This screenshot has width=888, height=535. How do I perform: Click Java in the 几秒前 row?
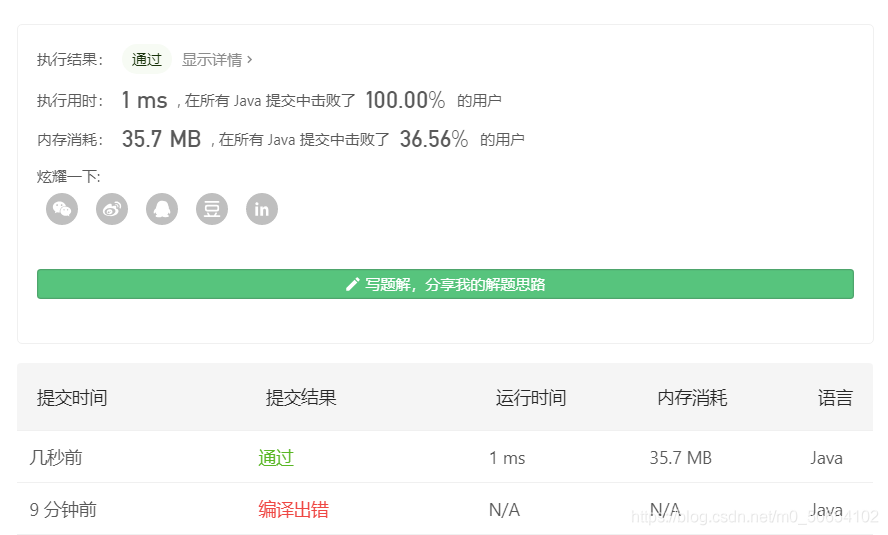(826, 457)
